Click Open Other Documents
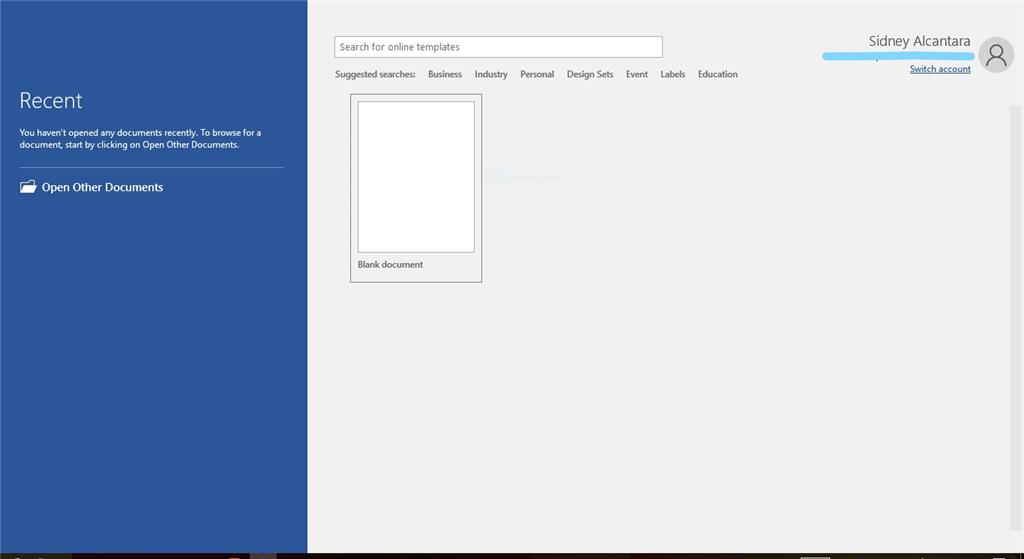Viewport: 1024px width, 559px height. (x=91, y=187)
